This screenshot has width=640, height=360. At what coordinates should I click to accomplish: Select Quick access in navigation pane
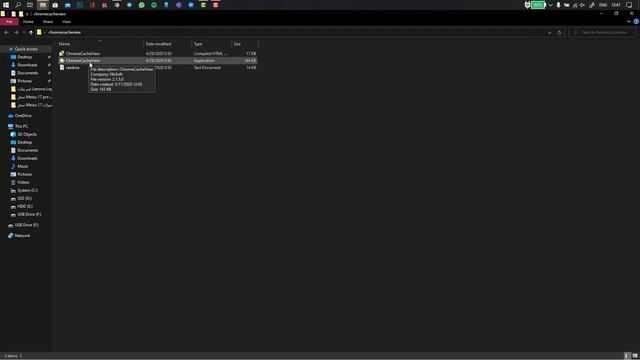point(26,49)
